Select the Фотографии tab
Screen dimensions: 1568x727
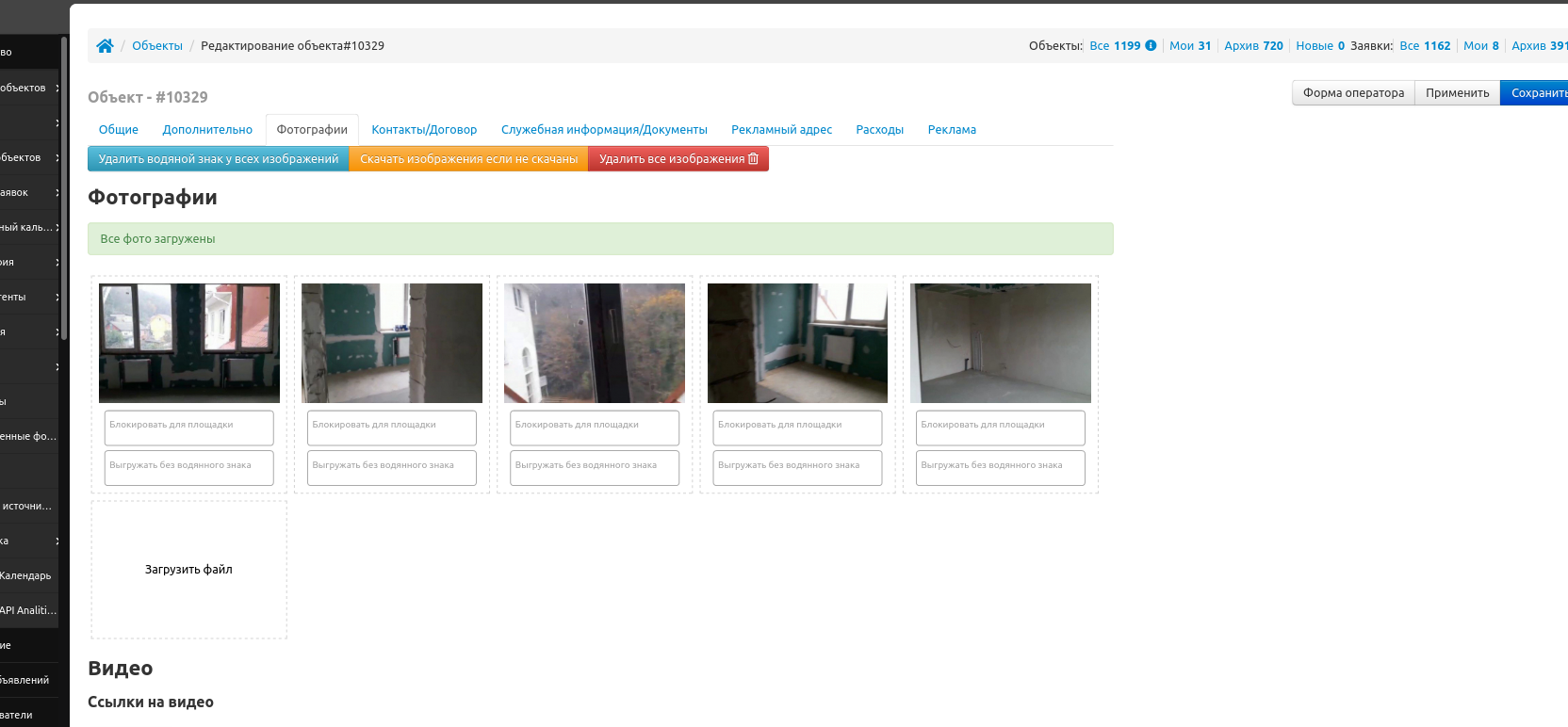point(312,130)
